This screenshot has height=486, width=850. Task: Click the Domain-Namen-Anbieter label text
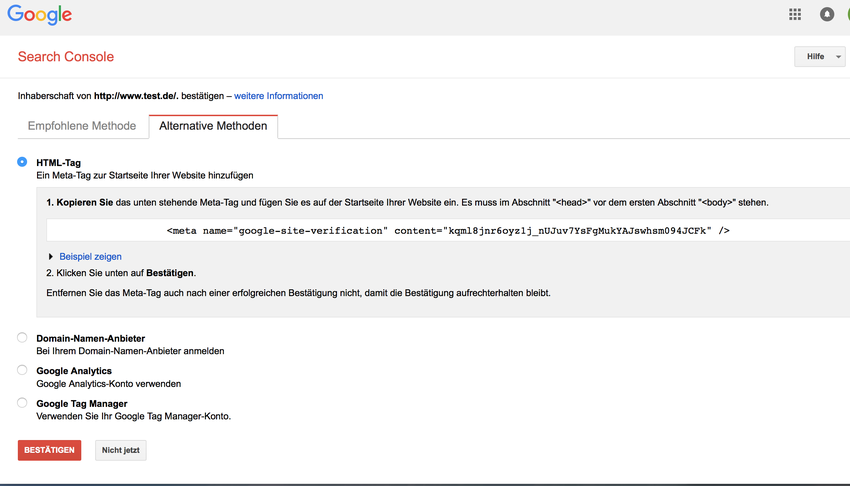[x=91, y=338]
